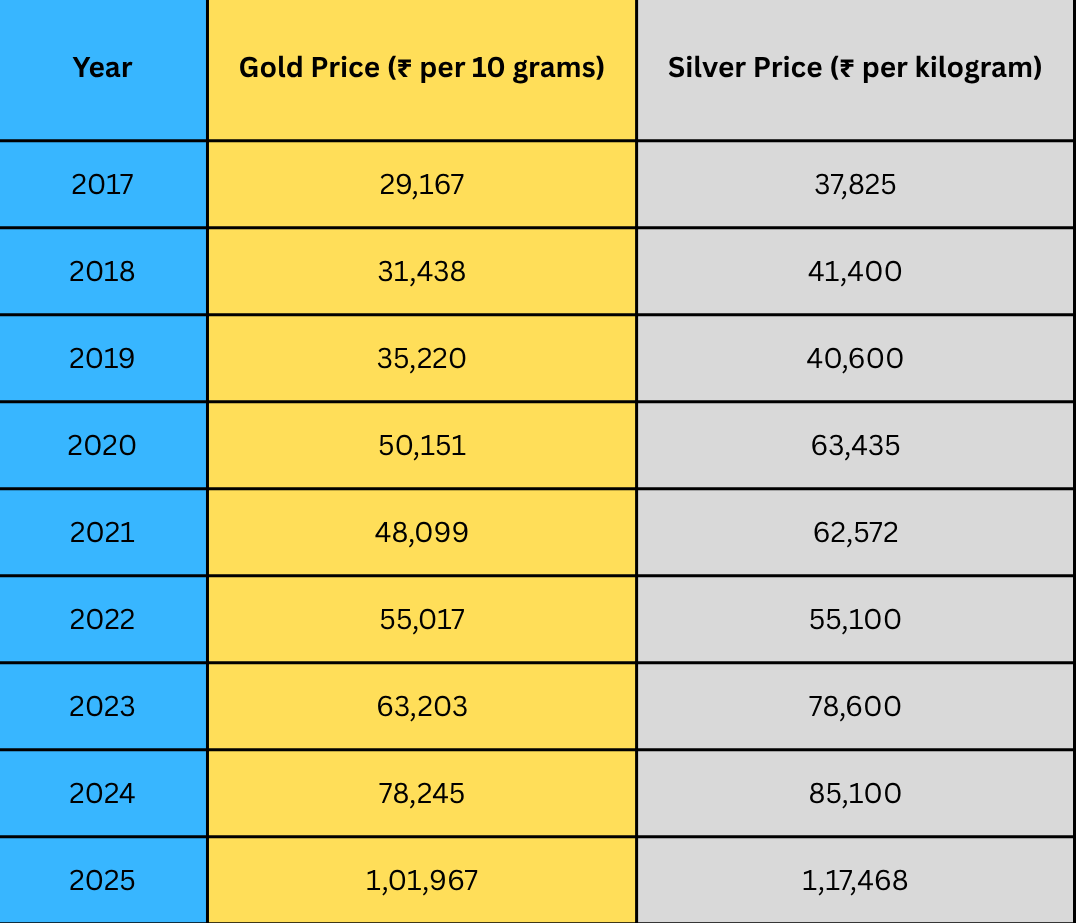Image resolution: width=1076 pixels, height=923 pixels.
Task: Select silver price 78,600 cell
Action: pyautogui.click(x=855, y=706)
